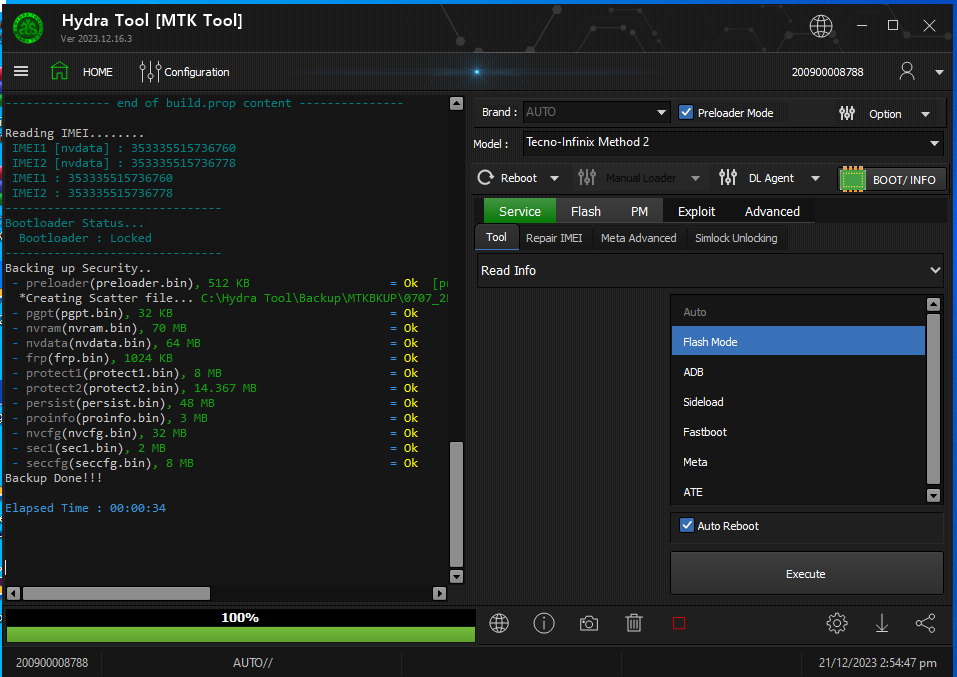Select Fastboot in the mode list
The width and height of the screenshot is (957, 677).
pos(798,432)
